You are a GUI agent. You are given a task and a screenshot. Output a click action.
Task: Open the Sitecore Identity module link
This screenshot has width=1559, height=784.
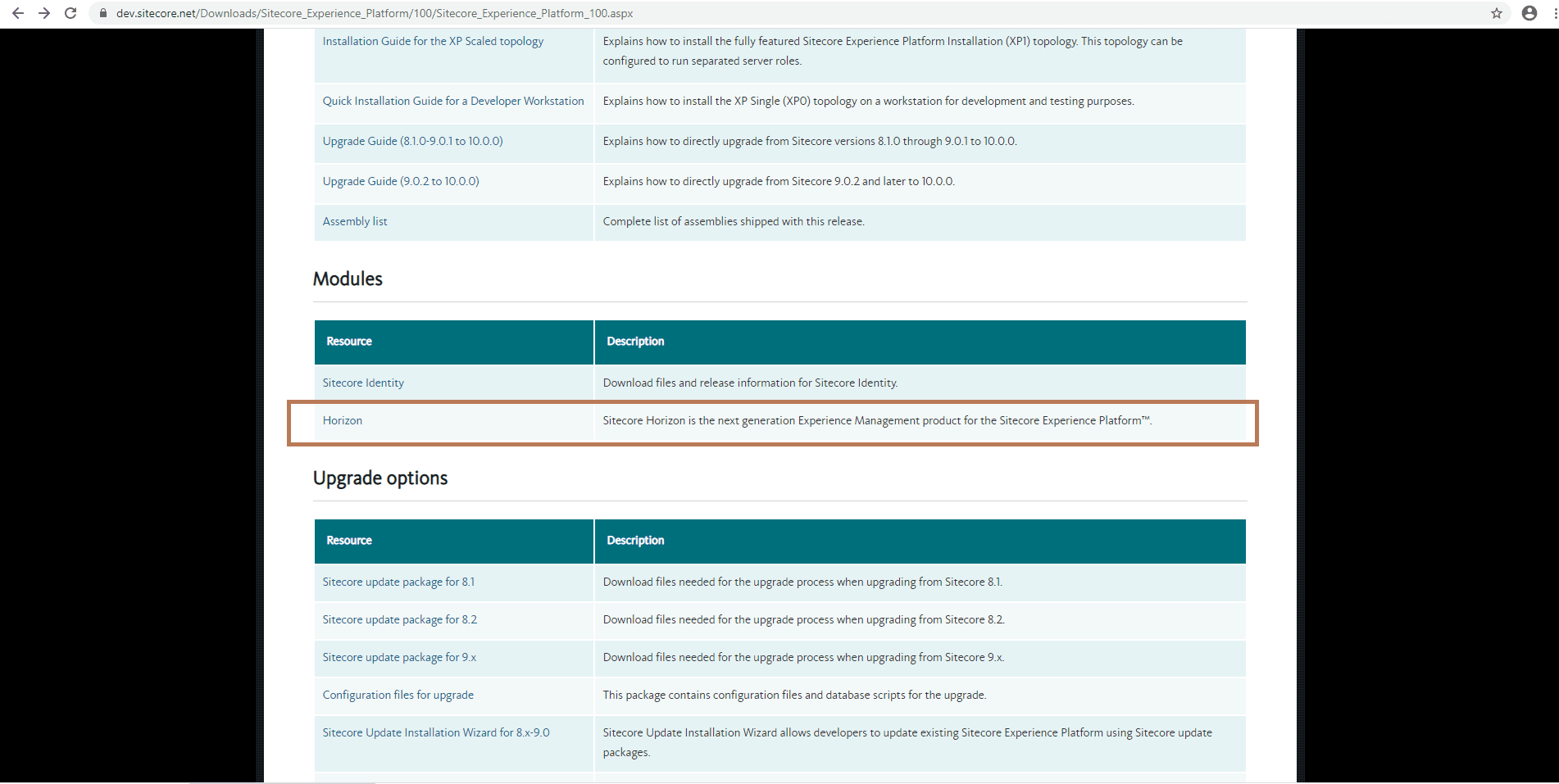pyautogui.click(x=363, y=383)
